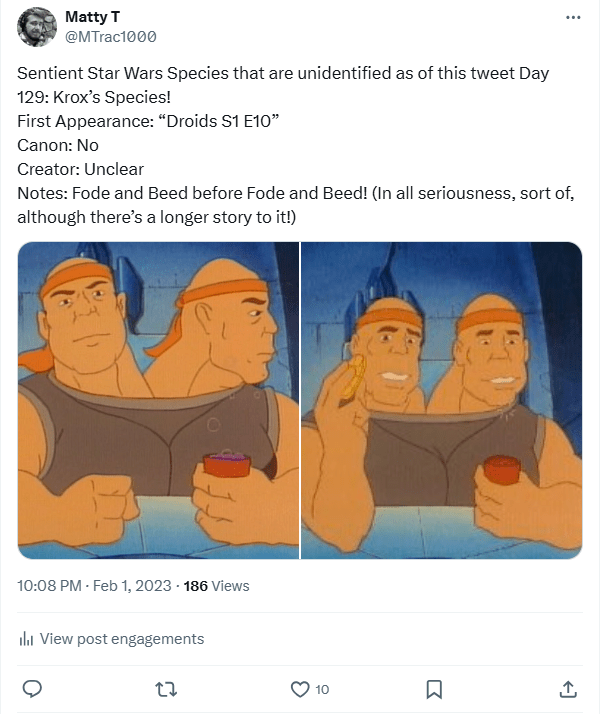Image resolution: width=602 pixels, height=714 pixels.
Task: Repost this tweet using the arrows icon
Action: (x=166, y=689)
